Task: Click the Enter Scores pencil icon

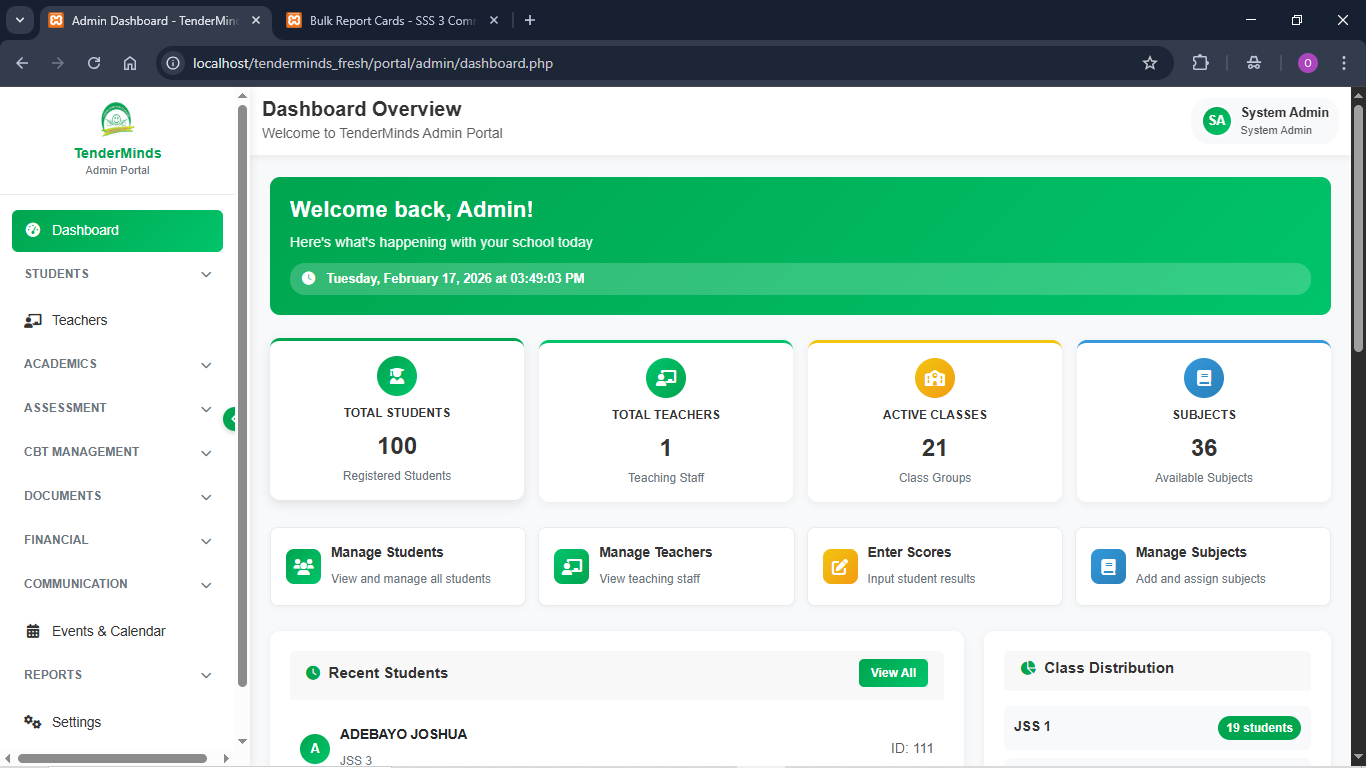Action: pyautogui.click(x=840, y=566)
